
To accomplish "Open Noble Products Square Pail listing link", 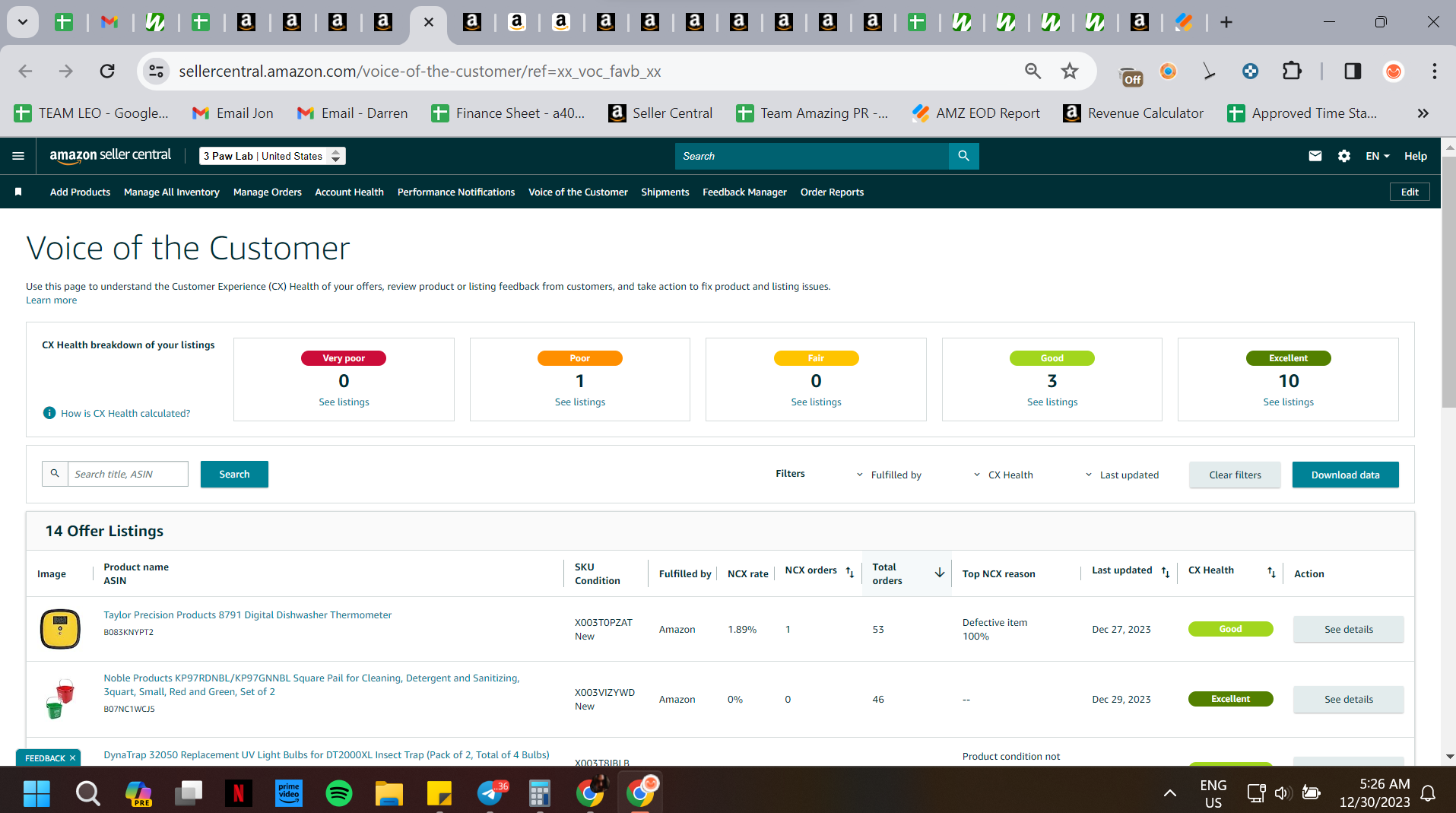I will pyautogui.click(x=312, y=684).
